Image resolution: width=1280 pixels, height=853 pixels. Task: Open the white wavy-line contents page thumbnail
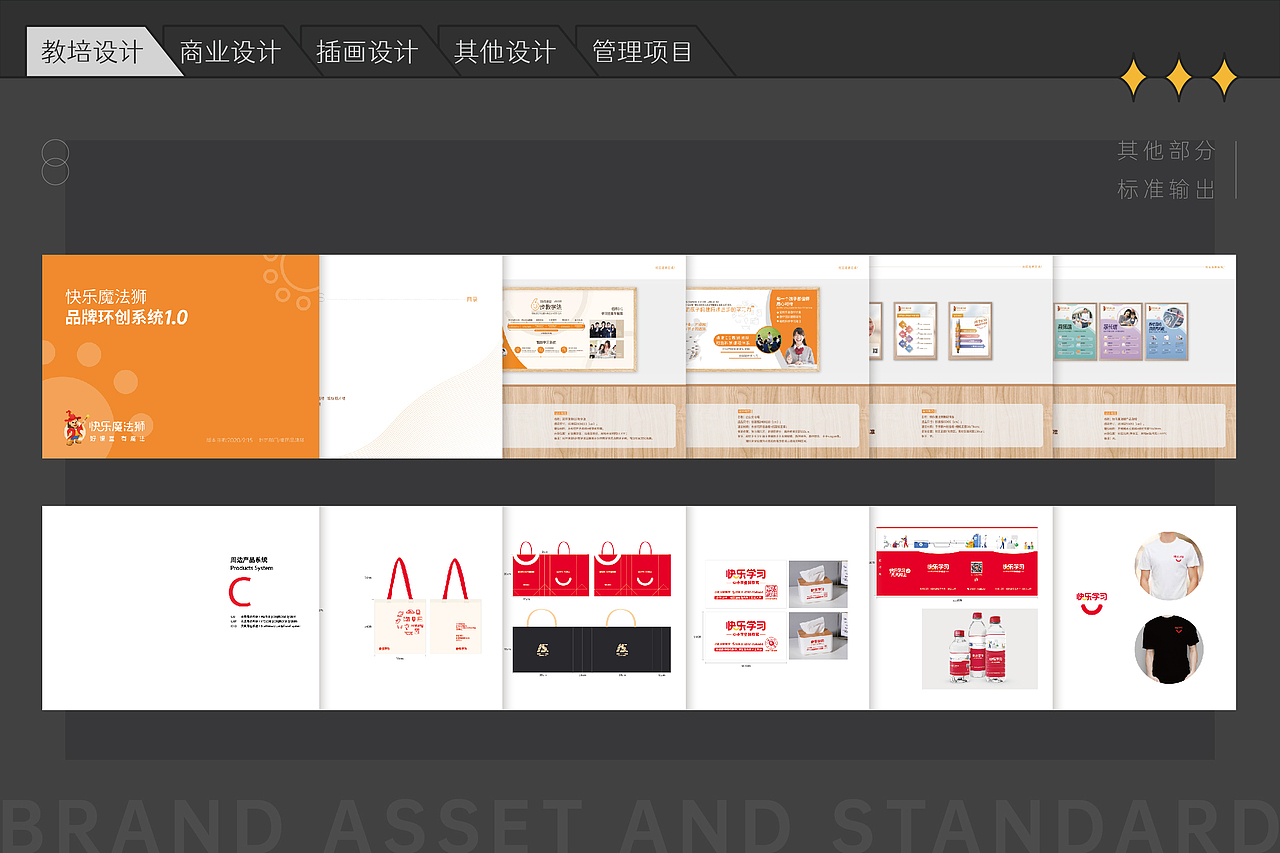tap(411, 356)
